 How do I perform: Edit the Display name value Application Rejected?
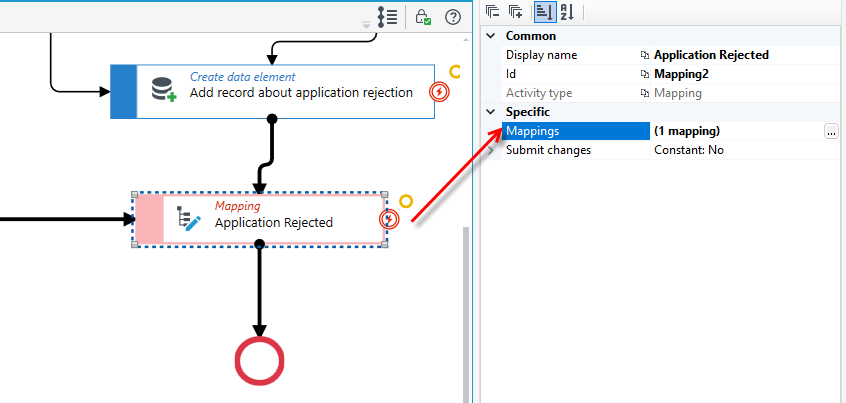[711, 55]
